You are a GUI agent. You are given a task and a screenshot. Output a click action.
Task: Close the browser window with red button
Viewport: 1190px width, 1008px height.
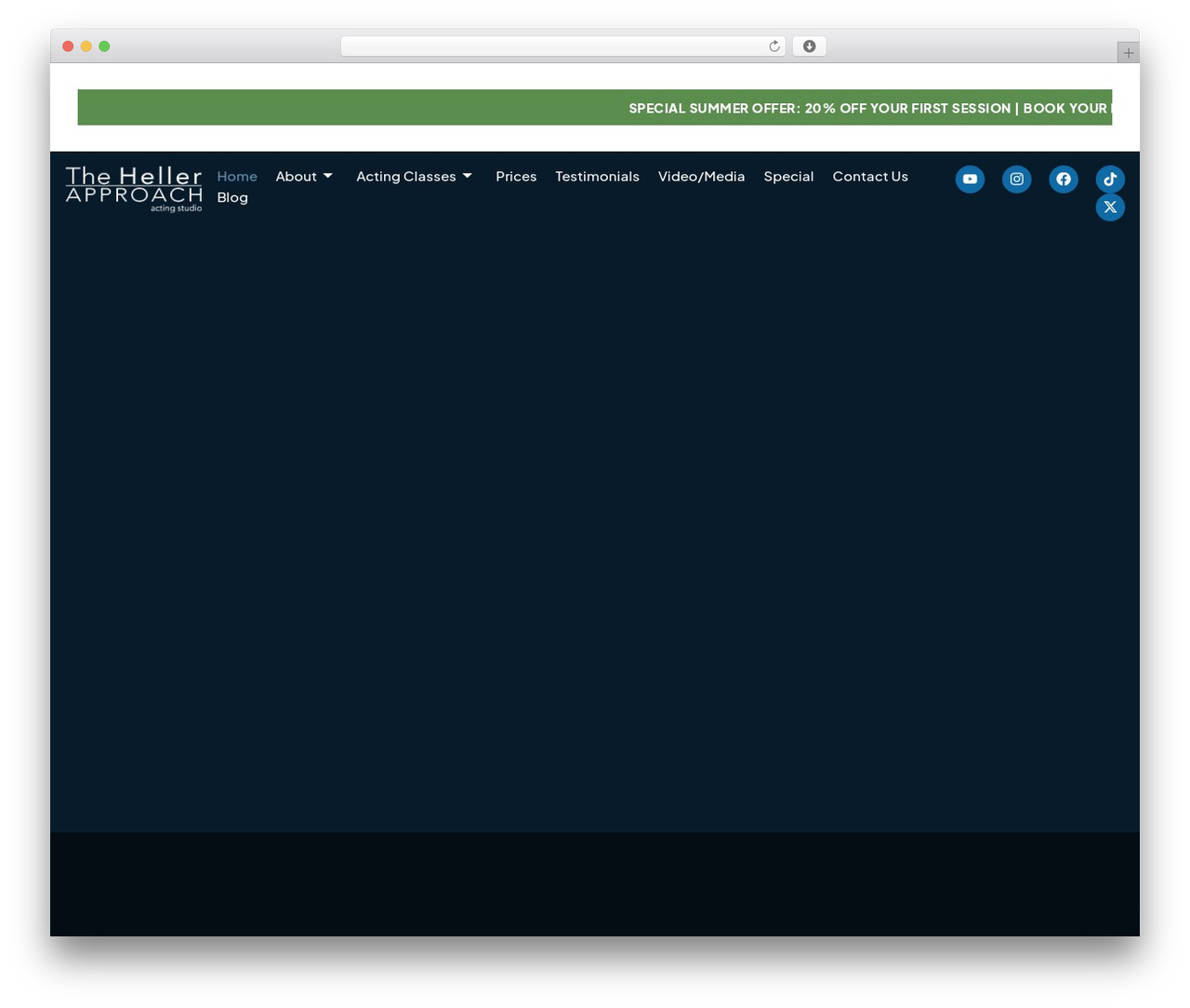[68, 46]
